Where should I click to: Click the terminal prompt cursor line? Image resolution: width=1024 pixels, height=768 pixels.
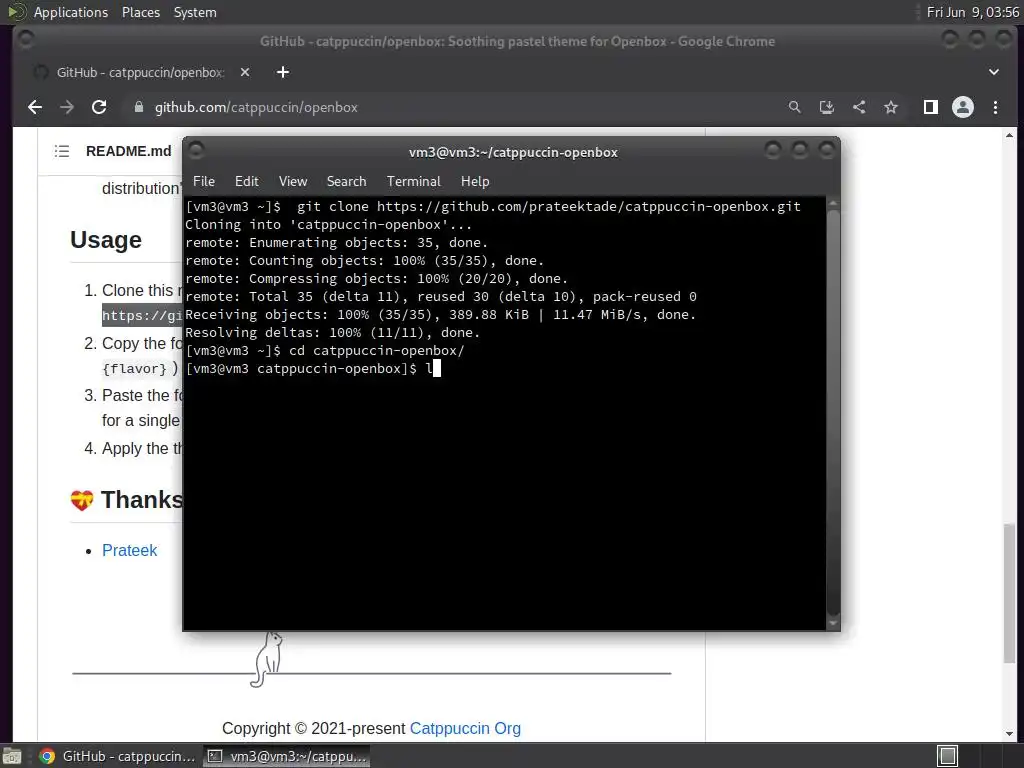313,368
